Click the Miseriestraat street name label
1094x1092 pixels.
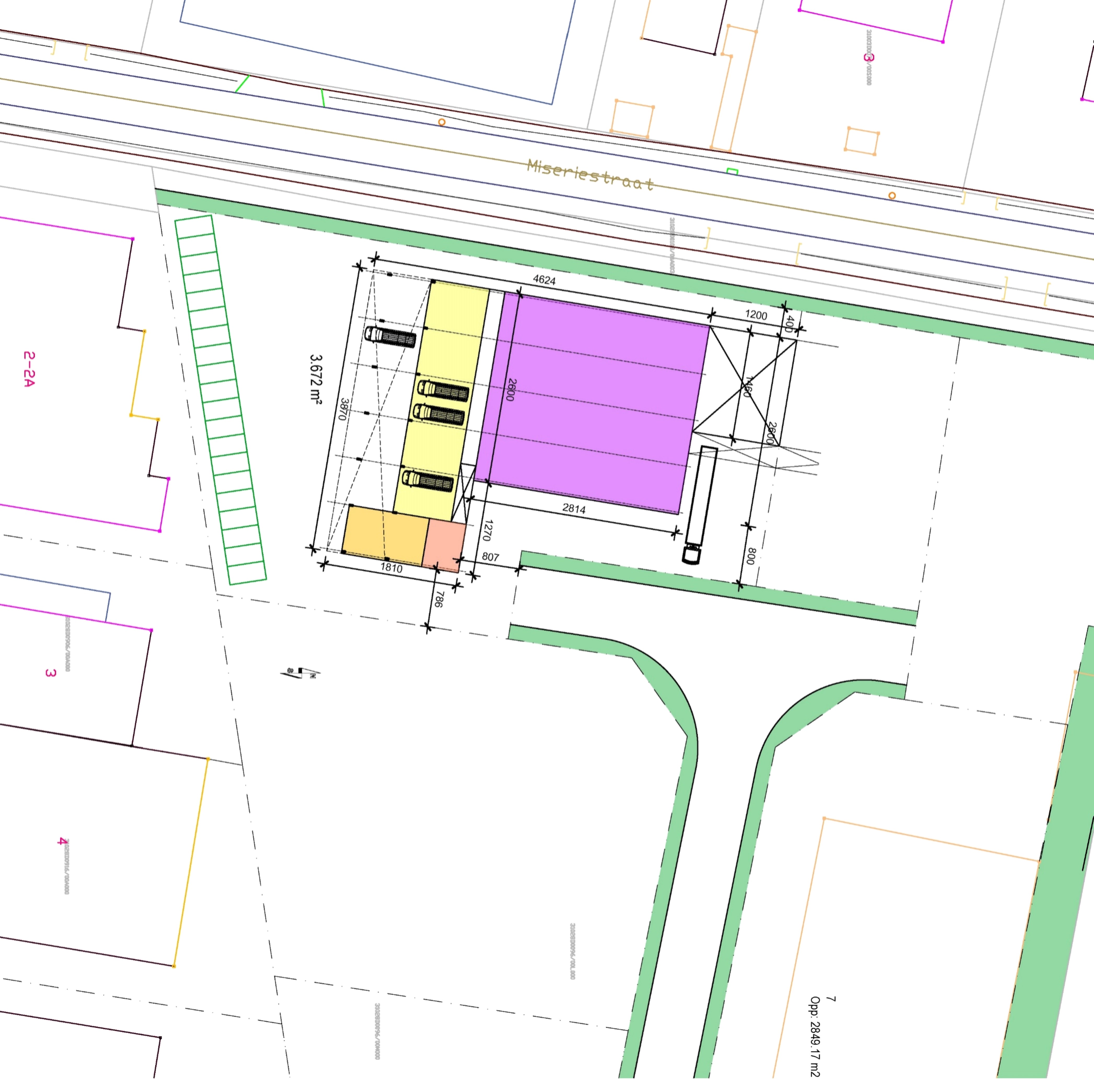pyautogui.click(x=590, y=175)
